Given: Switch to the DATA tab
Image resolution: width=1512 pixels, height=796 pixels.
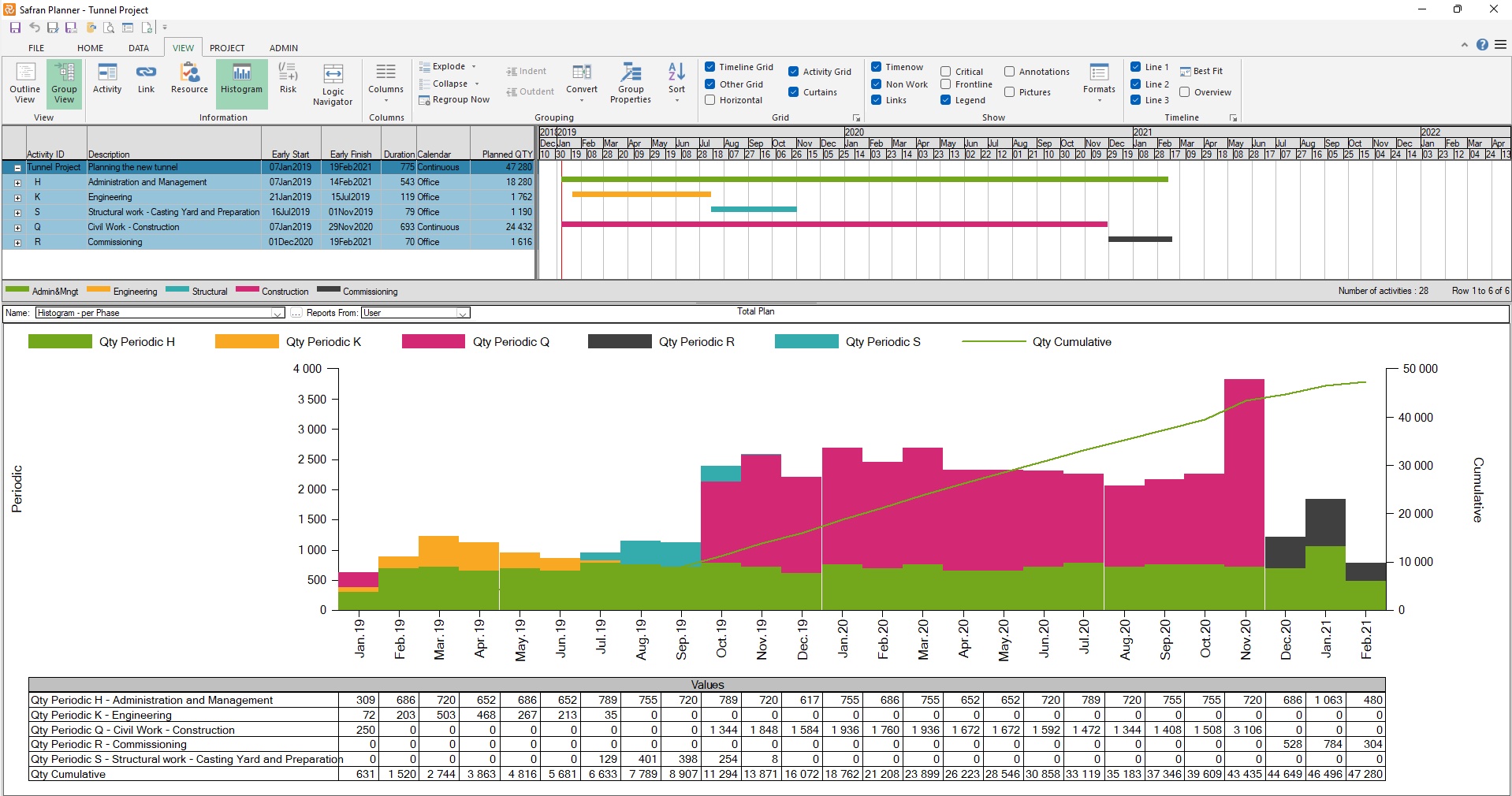Looking at the screenshot, I should [x=139, y=48].
